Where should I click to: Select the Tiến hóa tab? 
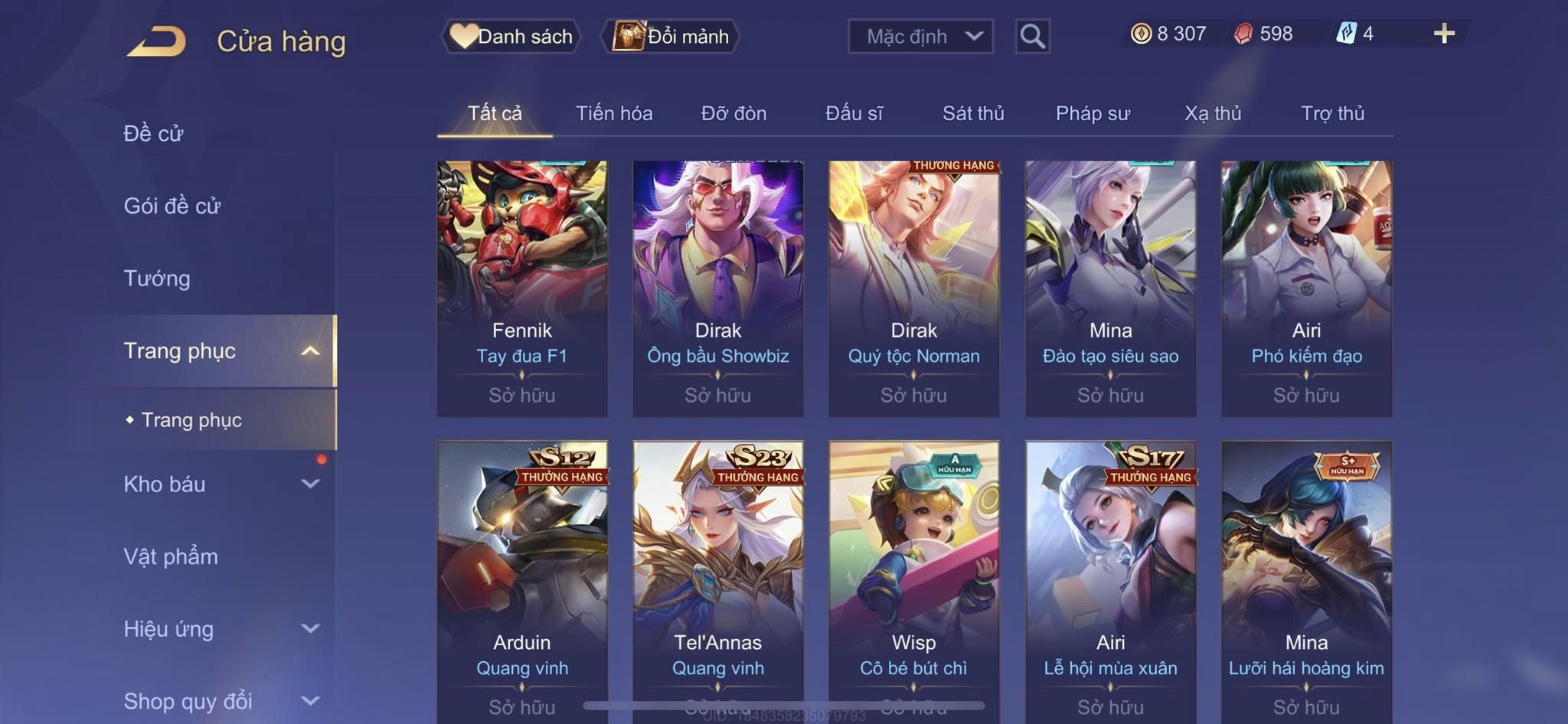[x=614, y=113]
